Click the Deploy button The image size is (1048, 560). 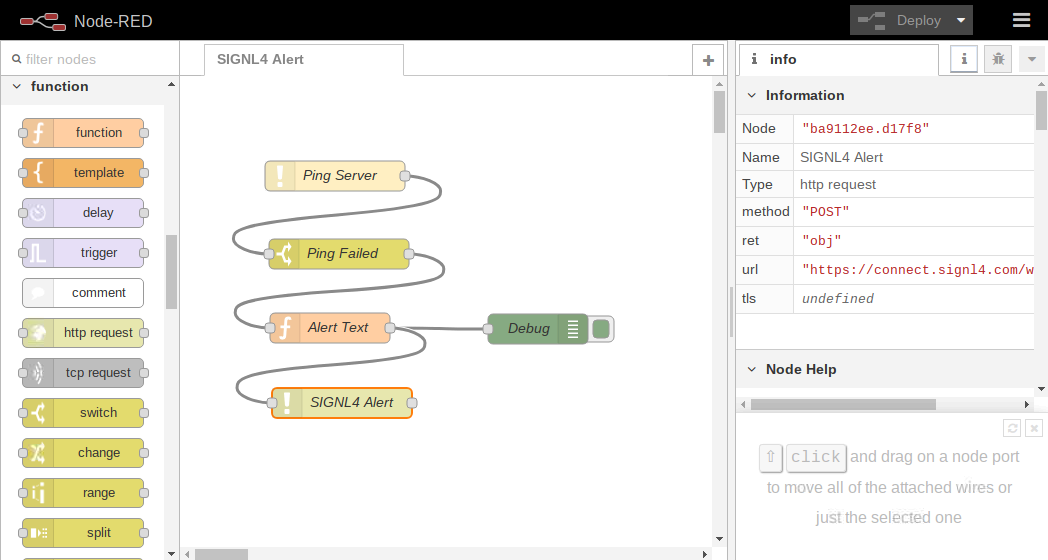coord(901,20)
